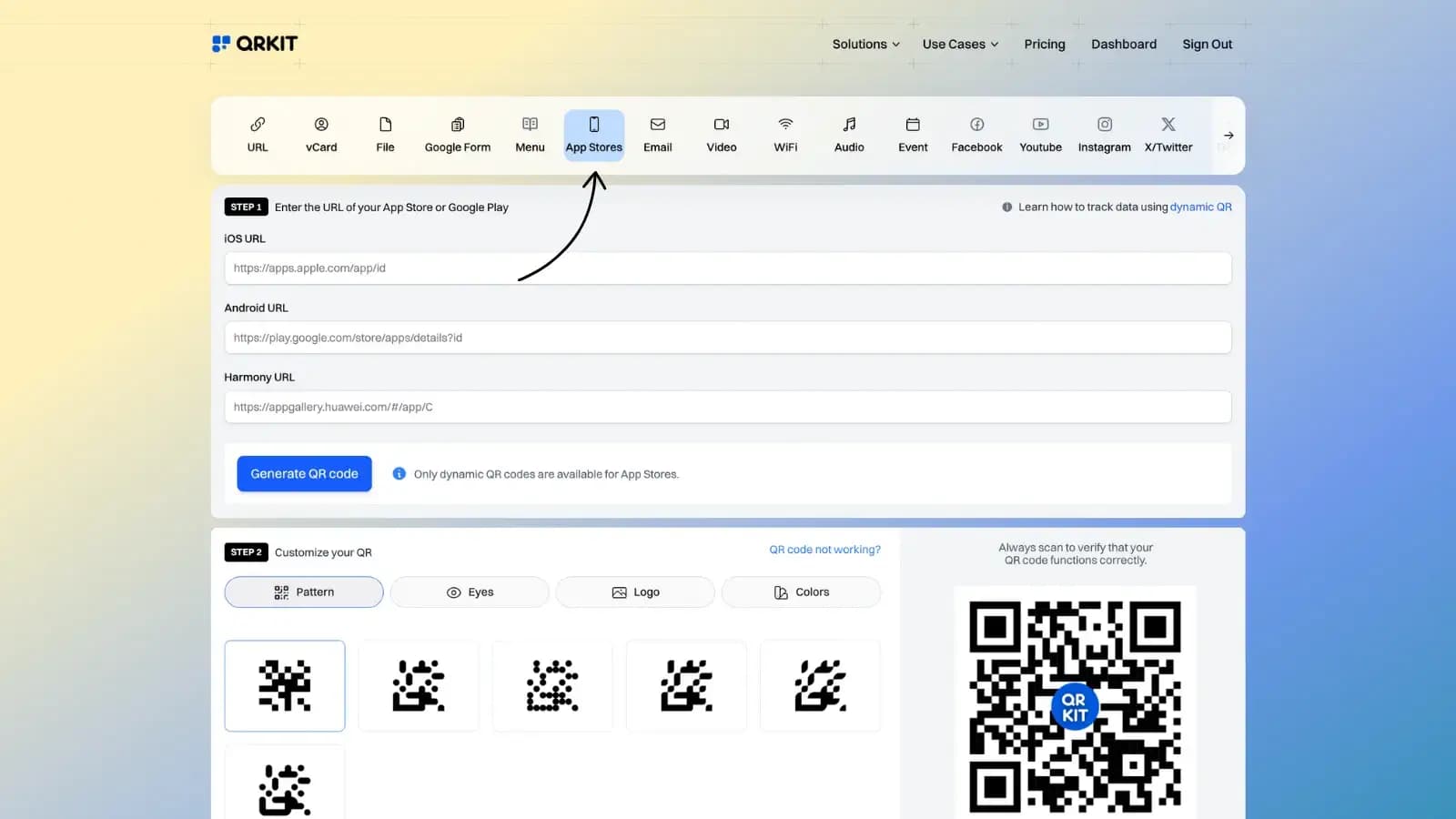
Task: Open the Youtube QR code creator
Action: coord(1039,135)
